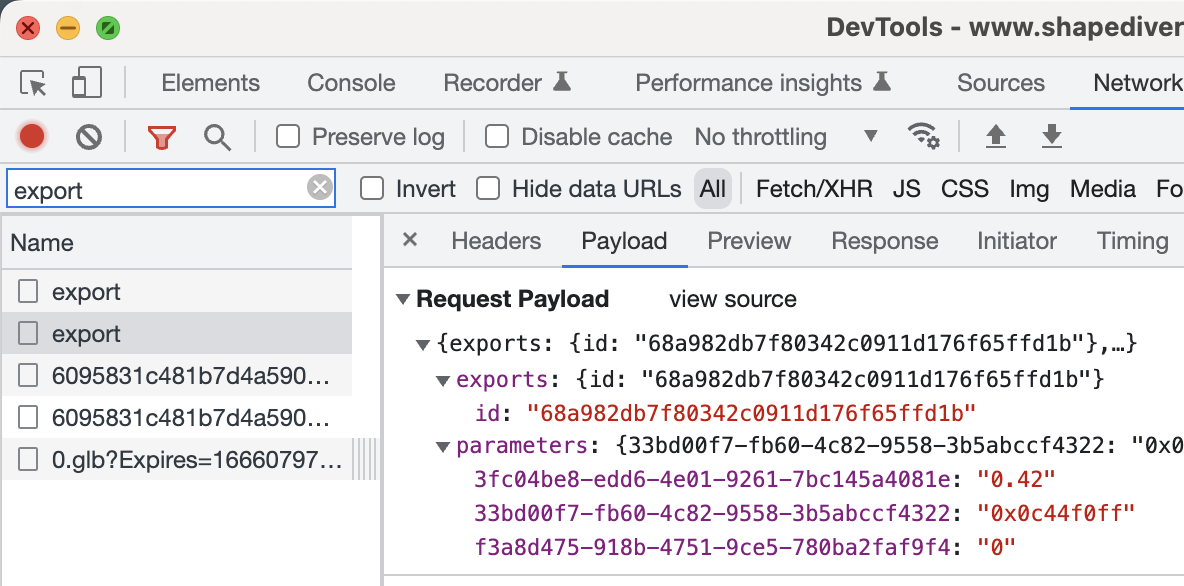Switch to the Console tab
The height and width of the screenshot is (586, 1184).
click(x=351, y=83)
